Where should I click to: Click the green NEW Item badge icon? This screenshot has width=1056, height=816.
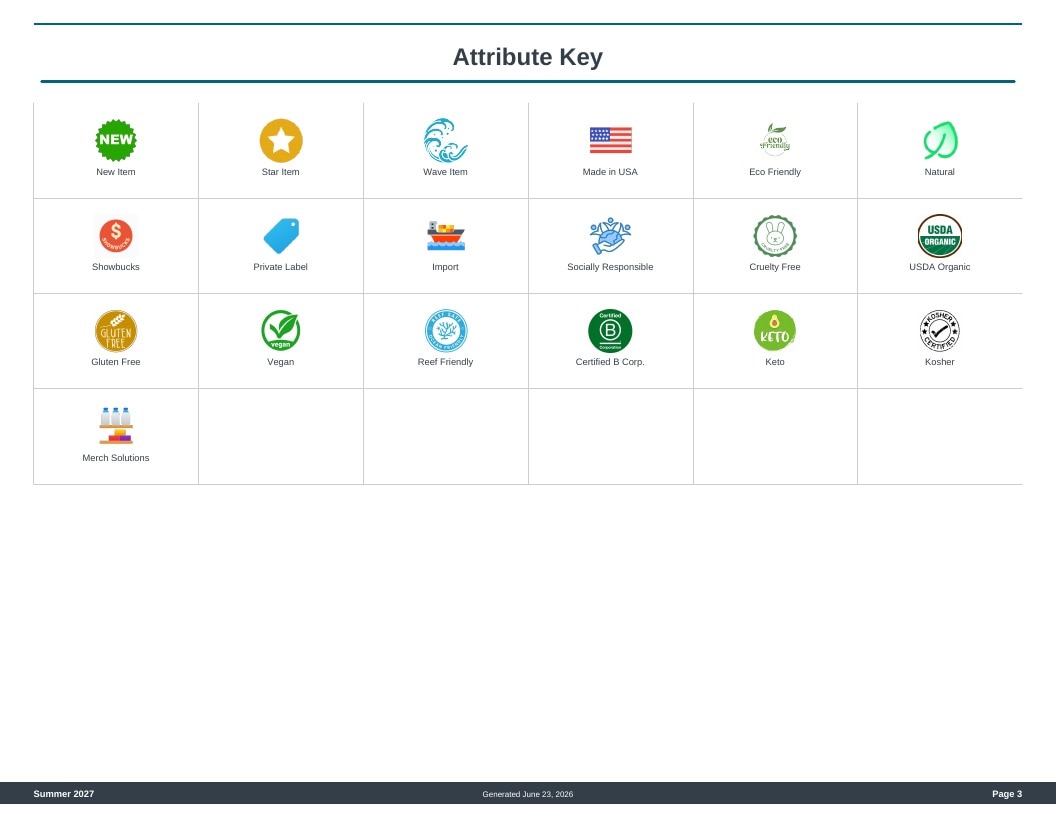(x=116, y=141)
